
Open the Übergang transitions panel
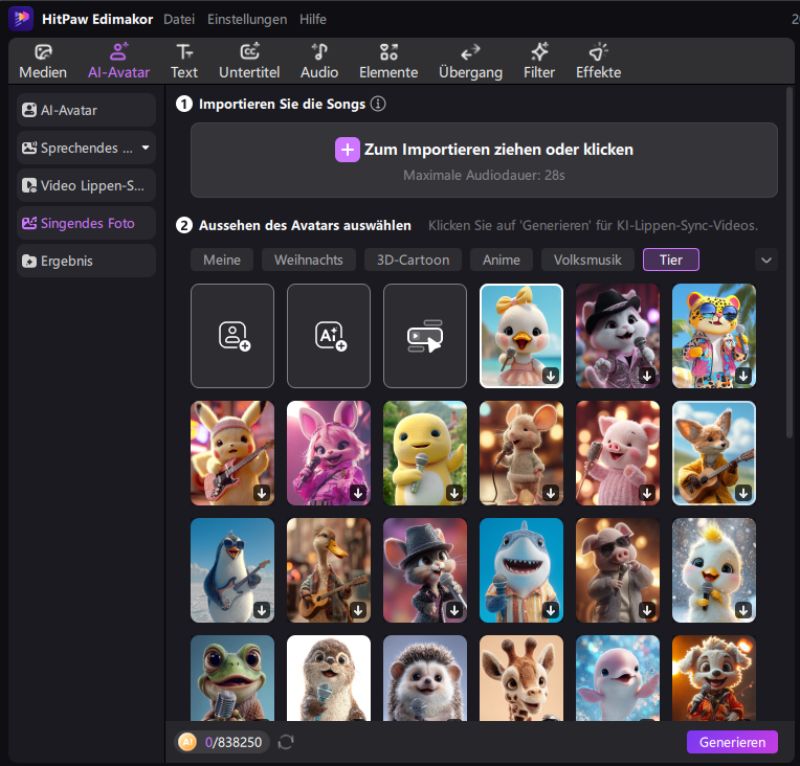click(x=470, y=61)
